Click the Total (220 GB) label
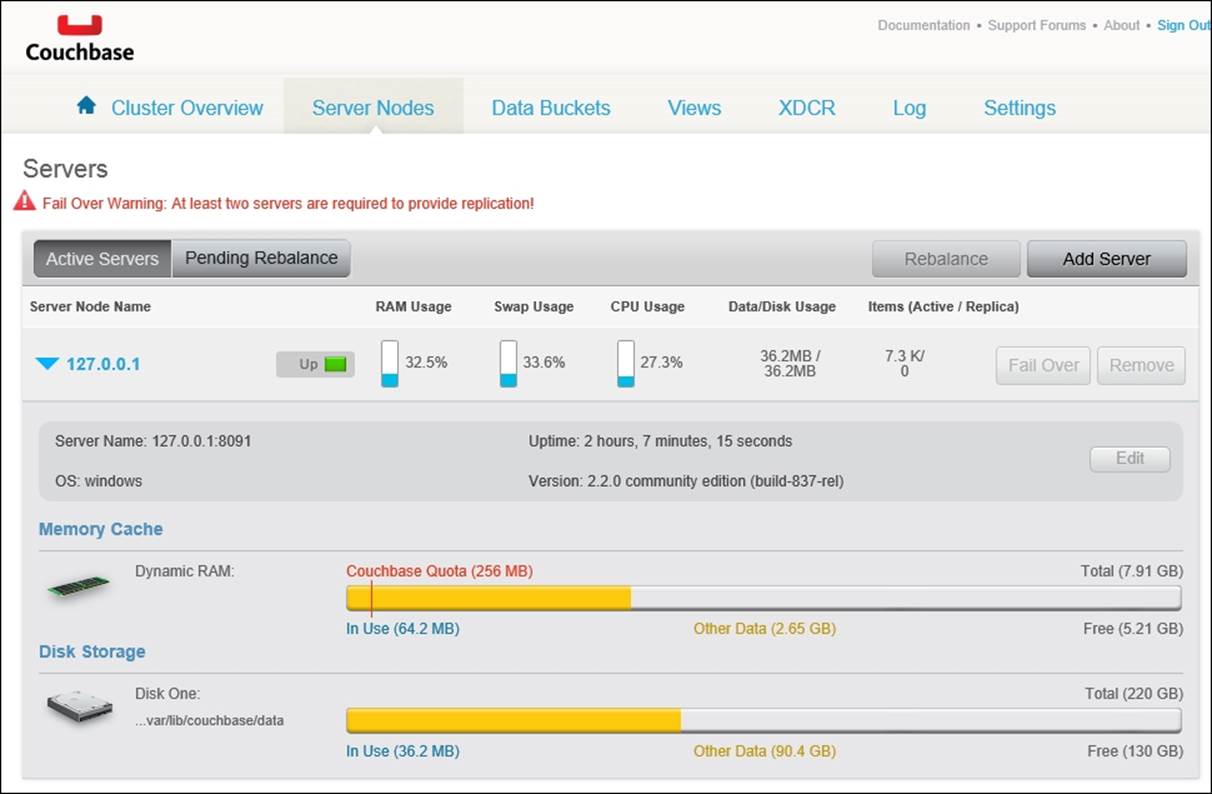 (1134, 693)
